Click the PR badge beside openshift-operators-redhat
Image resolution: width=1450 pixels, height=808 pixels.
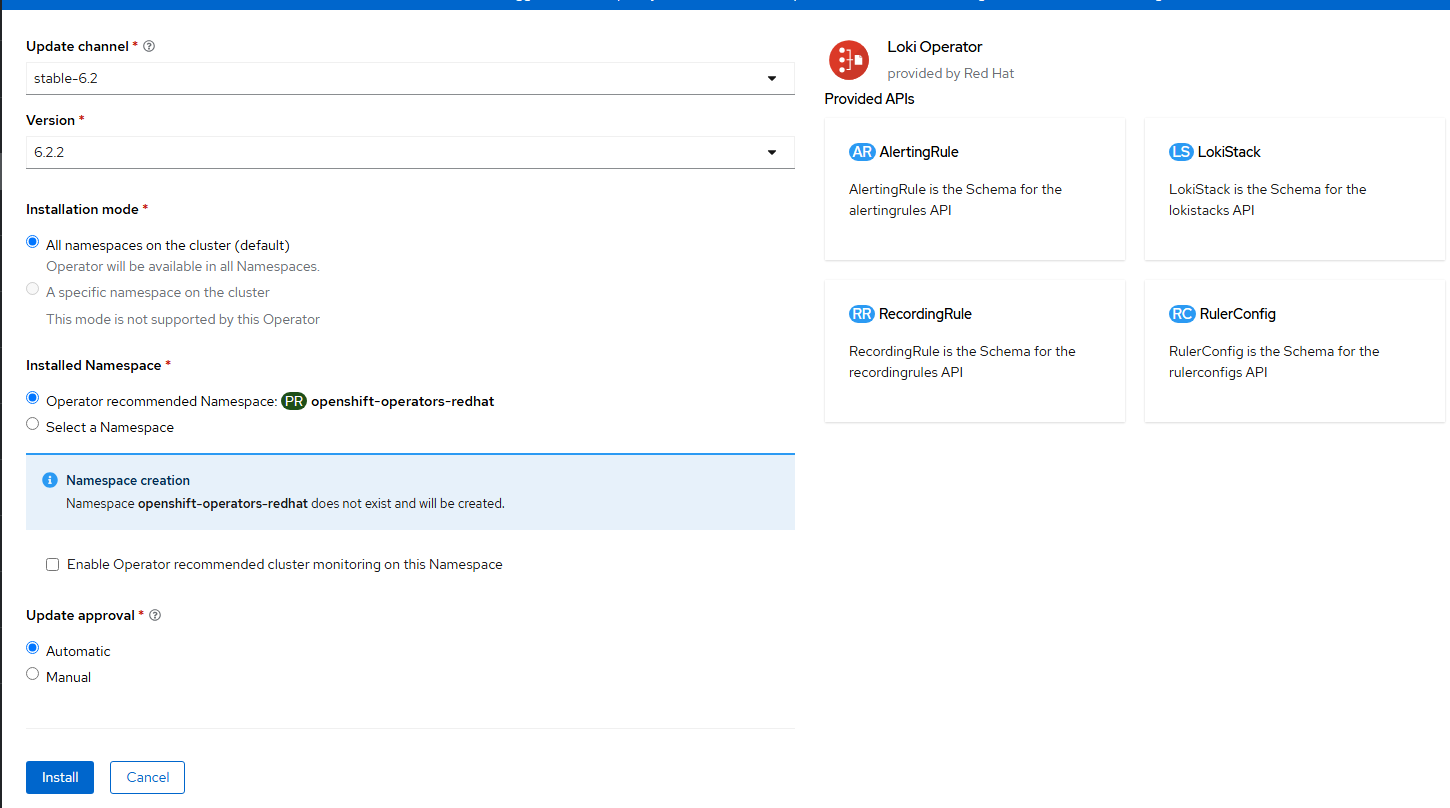pyautogui.click(x=294, y=401)
